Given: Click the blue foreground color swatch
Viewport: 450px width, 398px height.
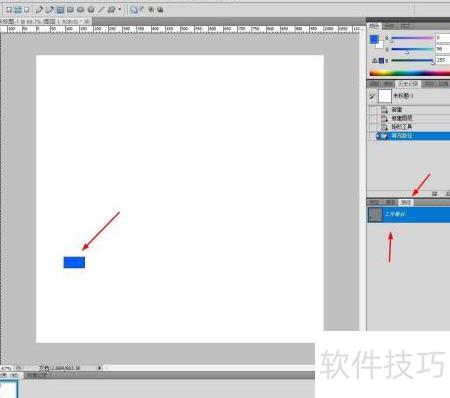Looking at the screenshot, I should [x=374, y=39].
